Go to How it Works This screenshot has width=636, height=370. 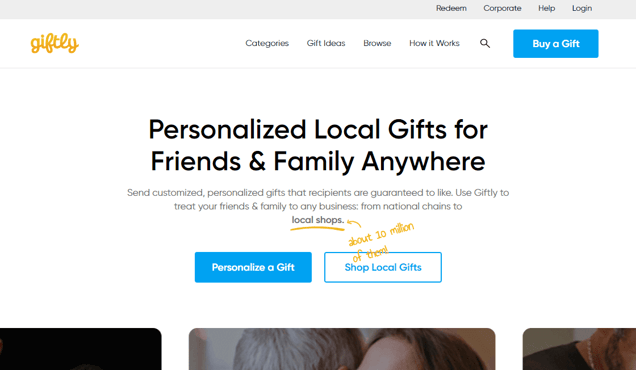pos(434,43)
